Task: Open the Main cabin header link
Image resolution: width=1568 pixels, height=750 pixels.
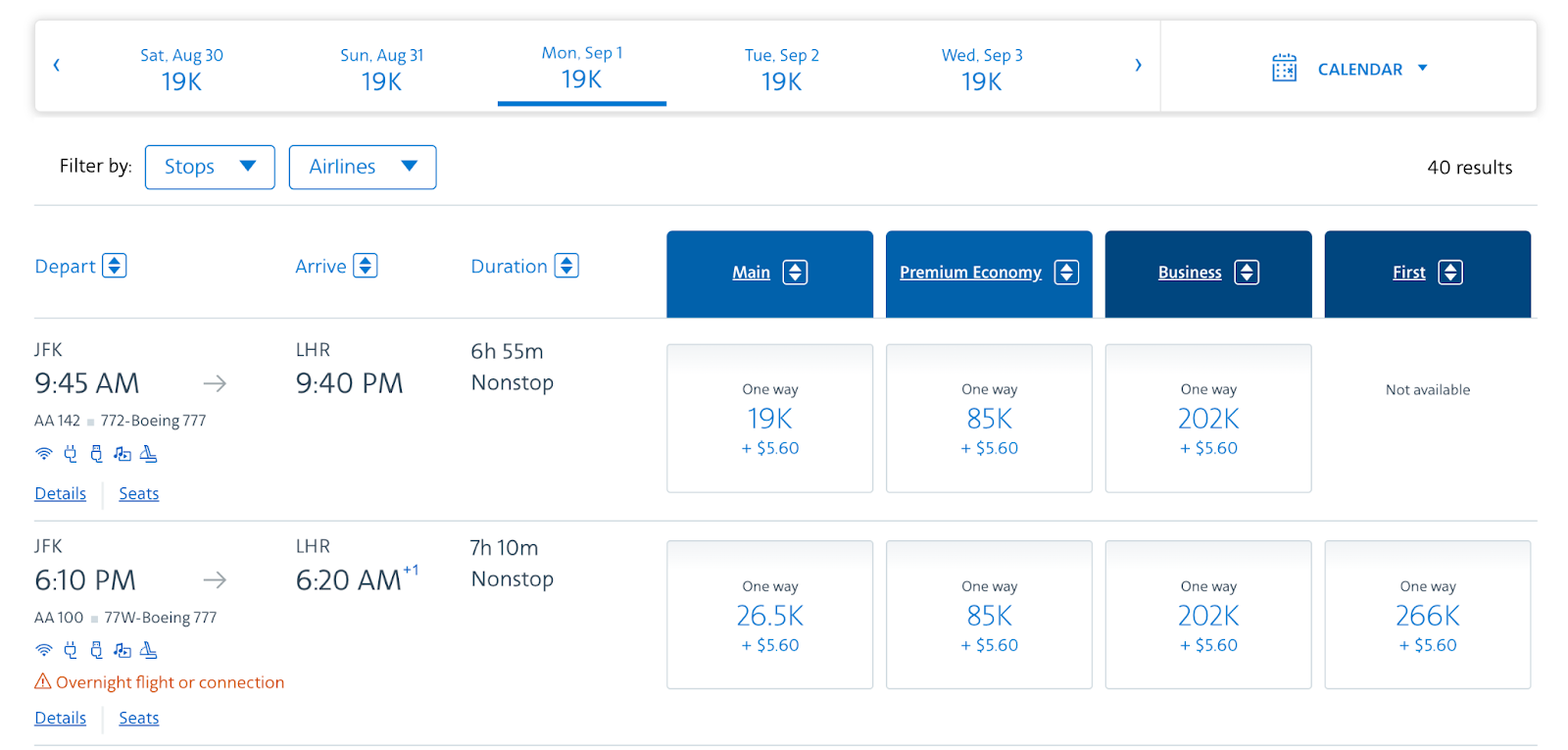Action: pyautogui.click(x=751, y=273)
